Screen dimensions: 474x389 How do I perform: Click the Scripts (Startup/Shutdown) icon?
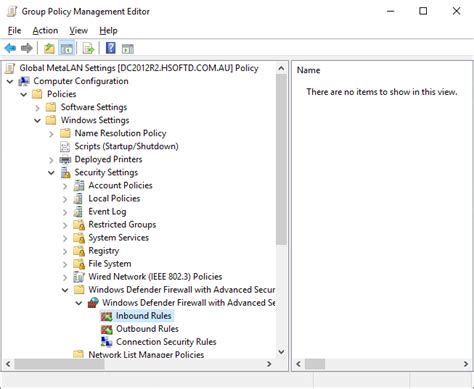(x=65, y=147)
